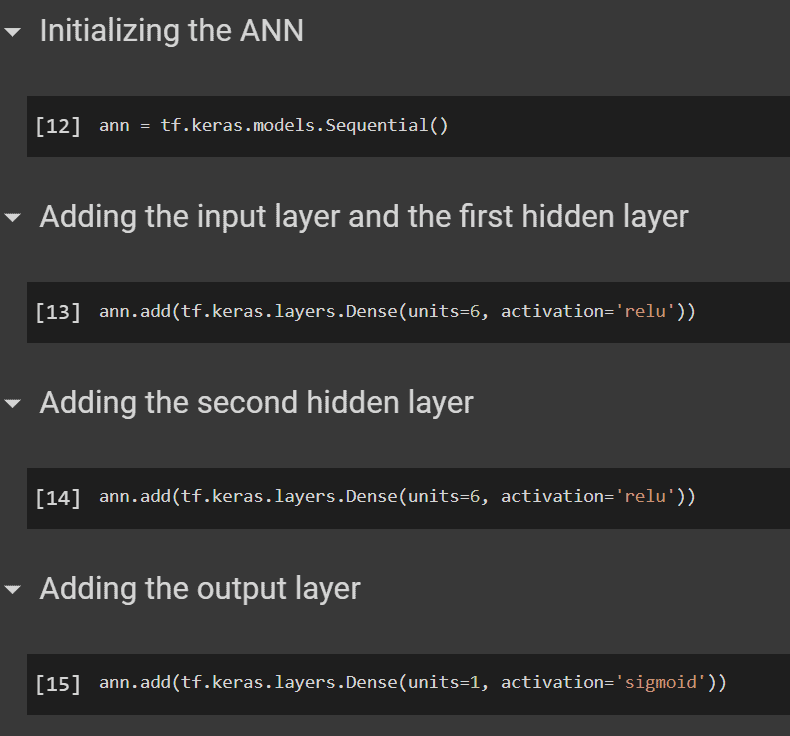Screen dimensions: 790x736
Task: Collapse the Adding the second hidden layer section
Action: [12, 404]
